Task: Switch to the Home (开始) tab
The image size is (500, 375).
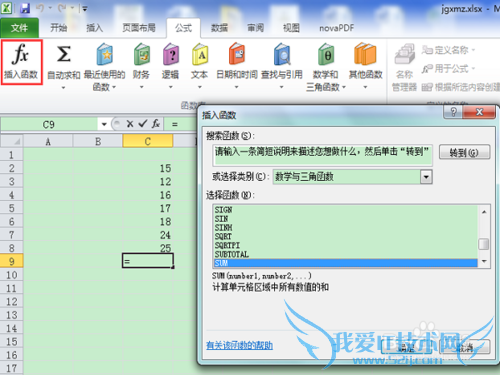Action: [59, 28]
